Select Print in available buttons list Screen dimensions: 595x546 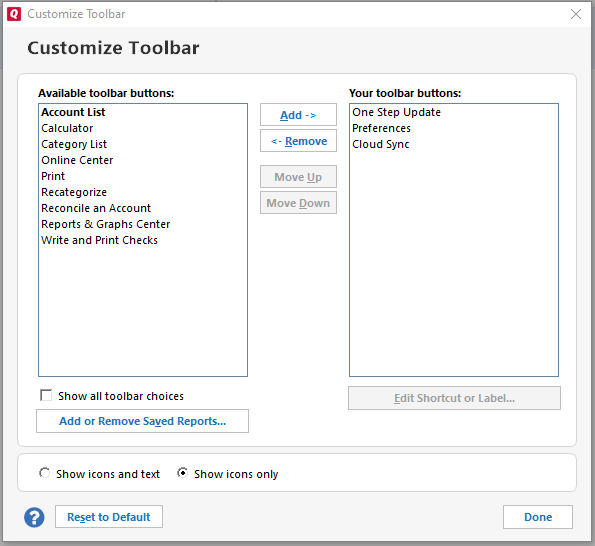click(x=143, y=176)
